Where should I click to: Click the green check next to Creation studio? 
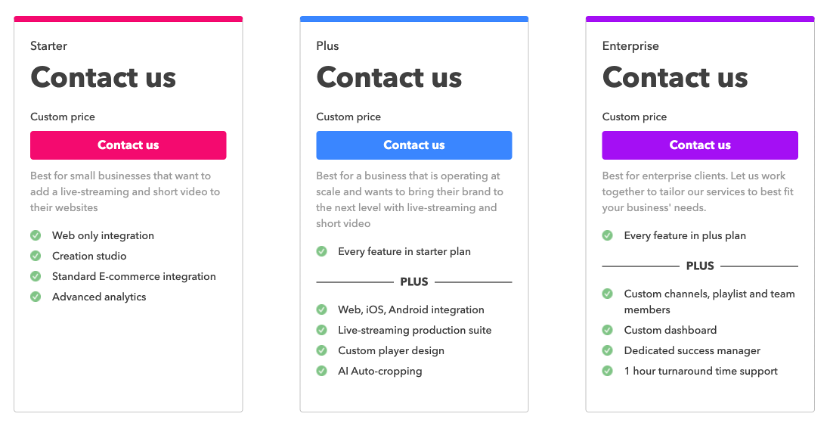36,256
